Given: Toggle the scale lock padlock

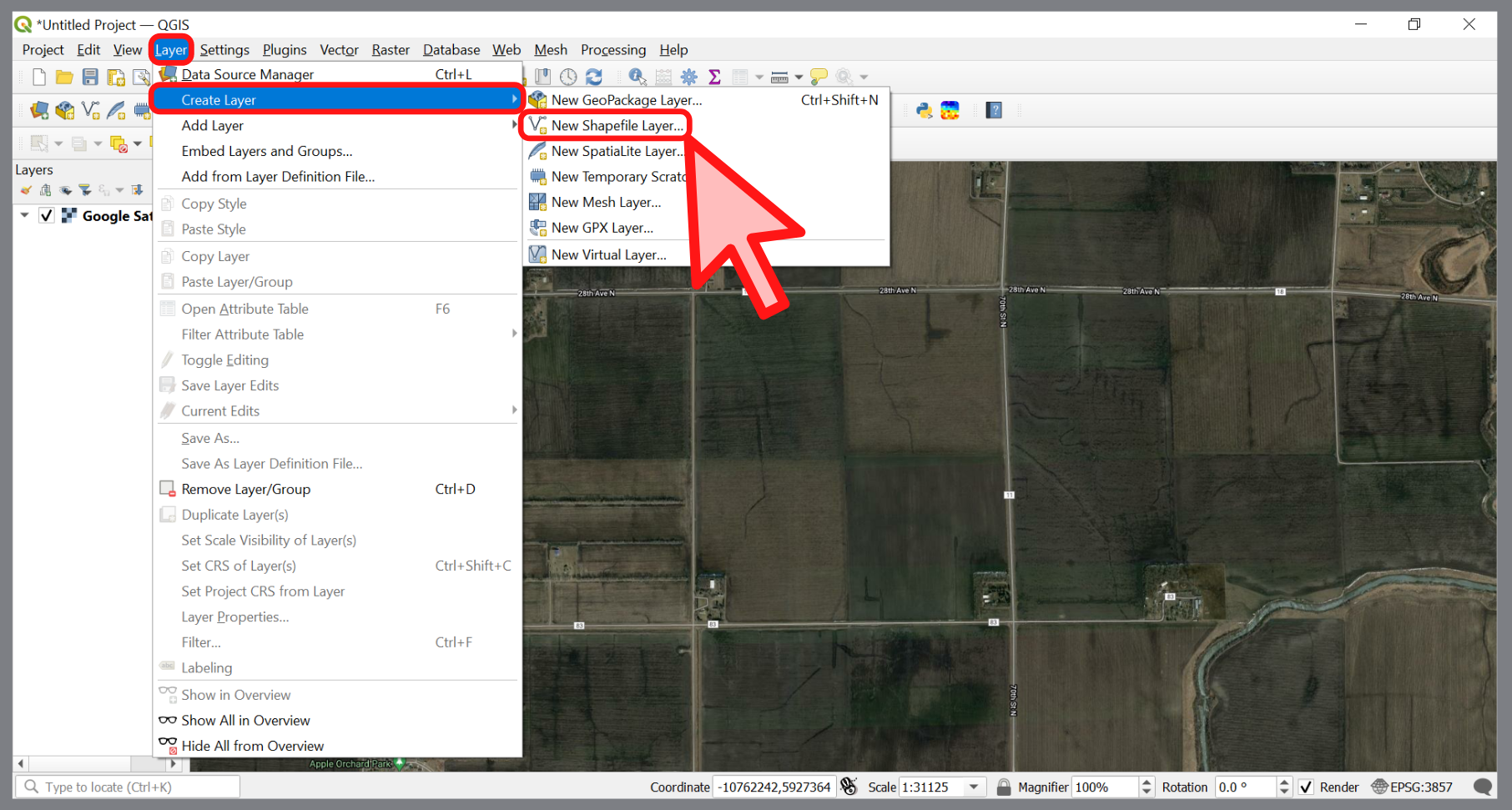Looking at the screenshot, I should pos(1002,787).
